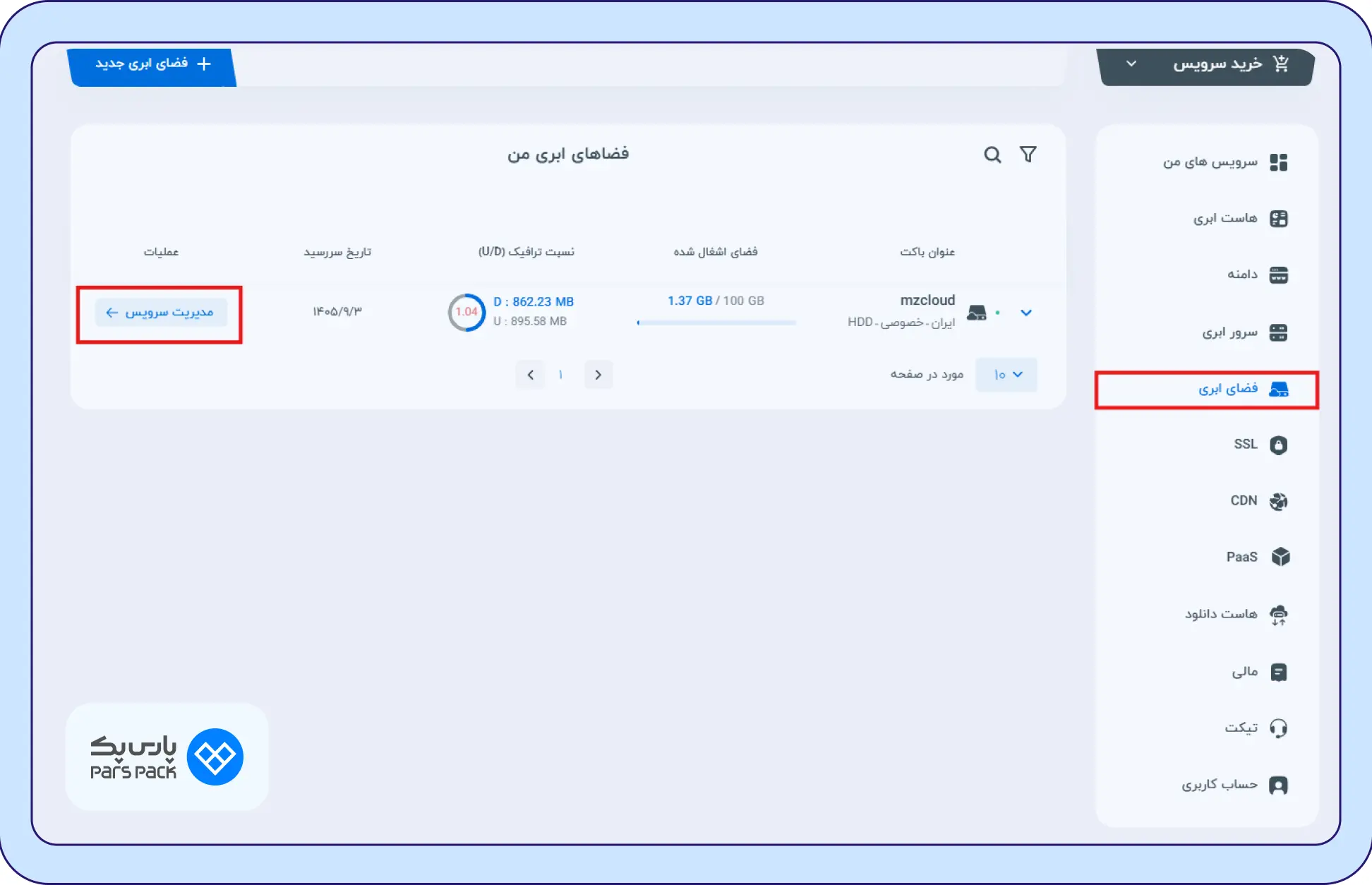
Task: Select هاست دانلود from the sidebar
Action: pos(1280,614)
